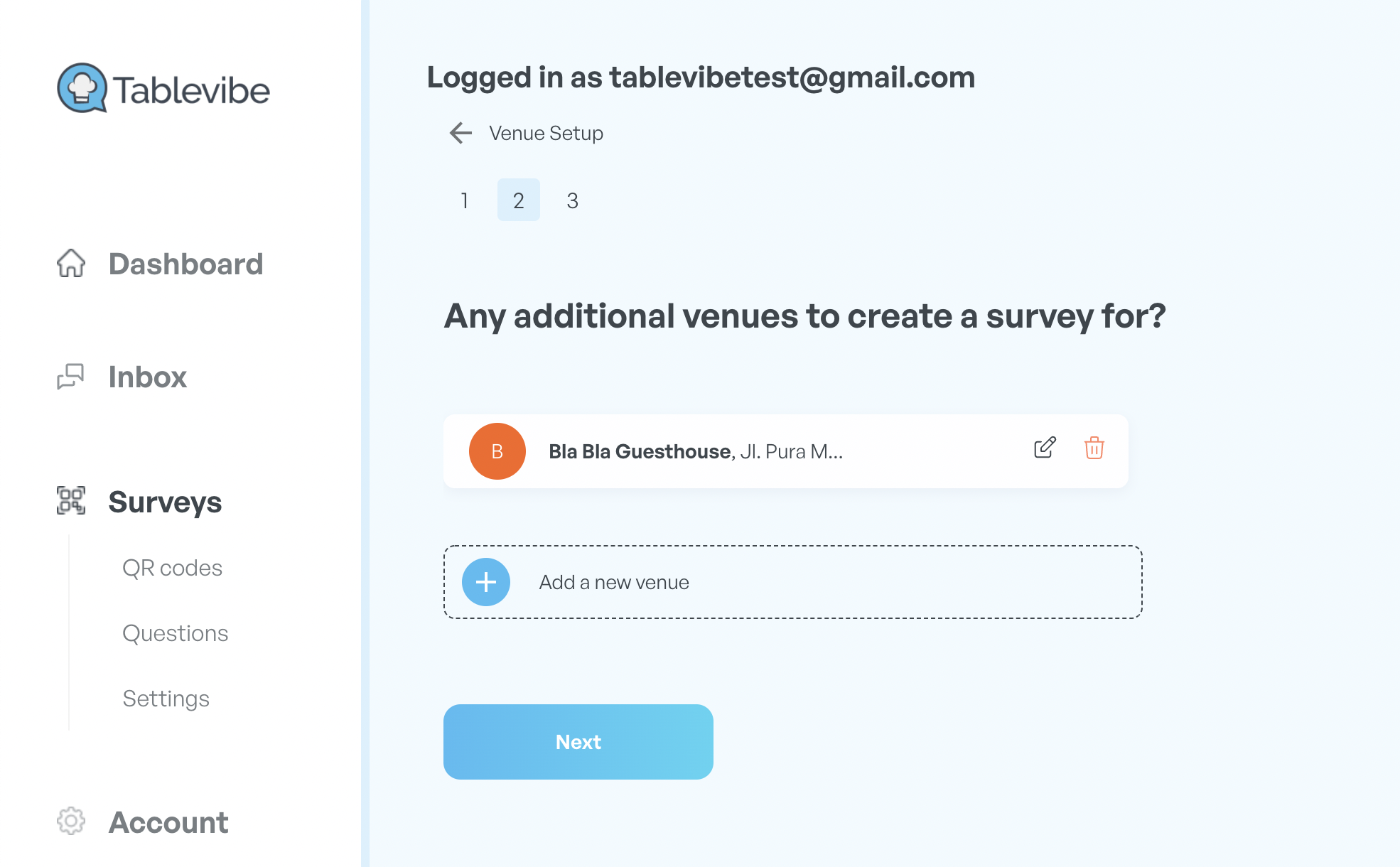Click the blue plus circle icon
This screenshot has height=867, width=1400.
coord(486,582)
